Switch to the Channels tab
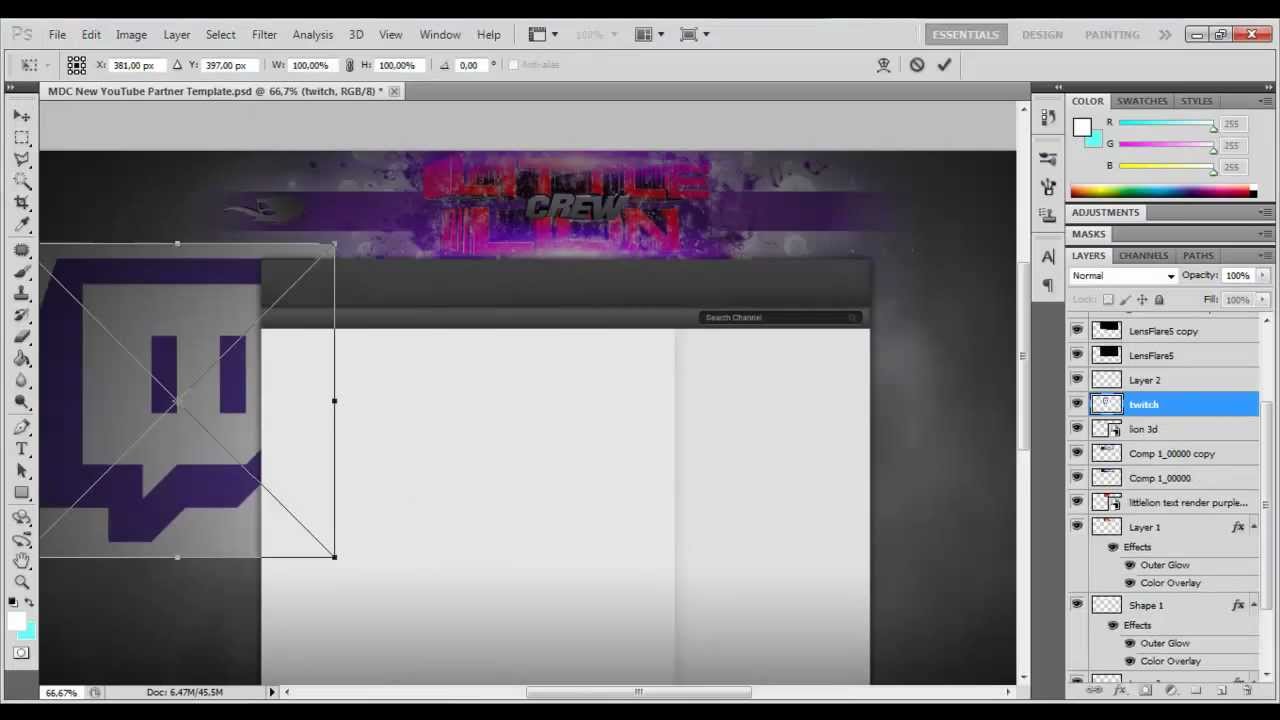The width and height of the screenshot is (1280, 720). click(1144, 256)
